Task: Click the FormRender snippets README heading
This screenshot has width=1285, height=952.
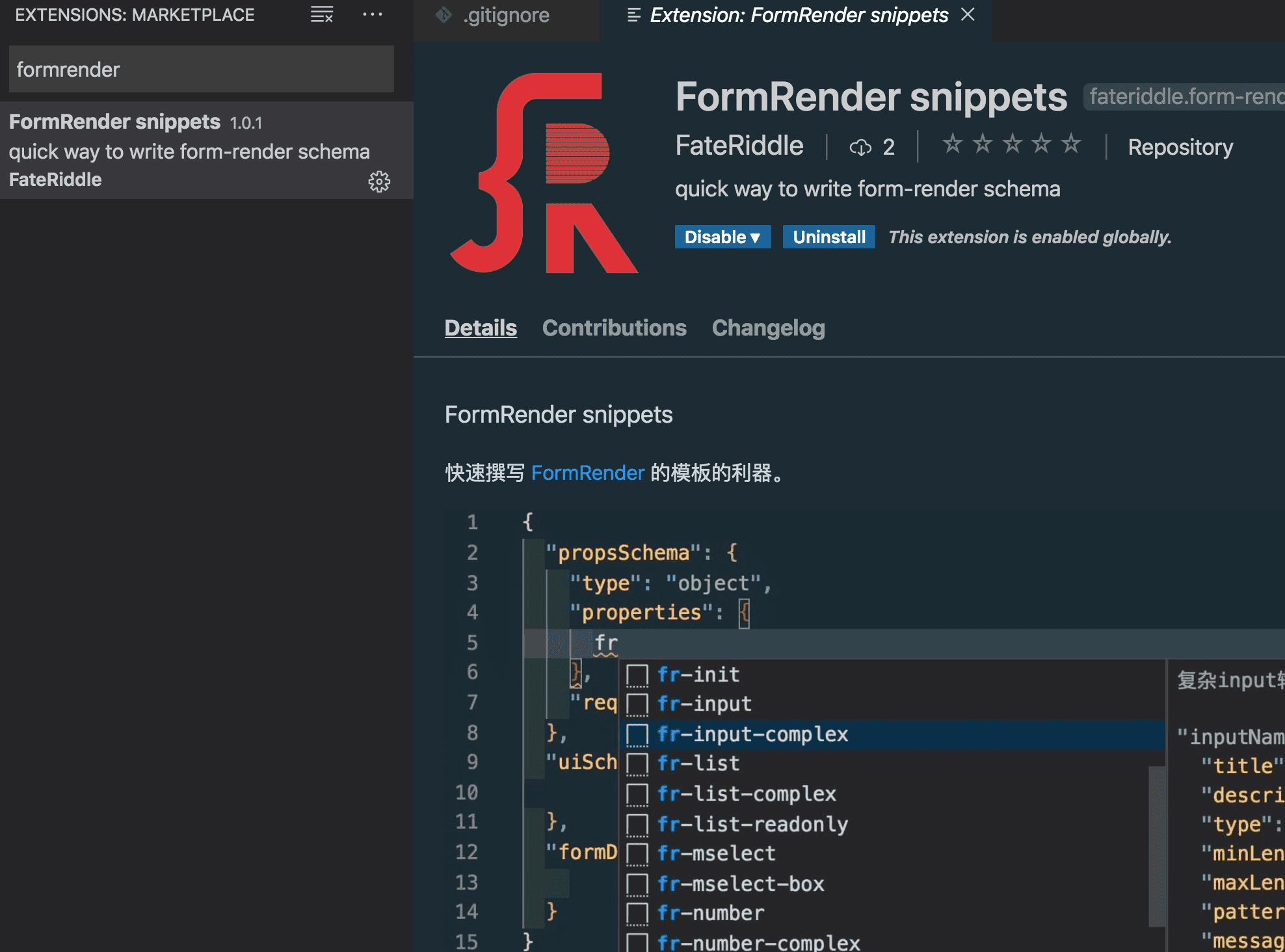Action: [559, 414]
